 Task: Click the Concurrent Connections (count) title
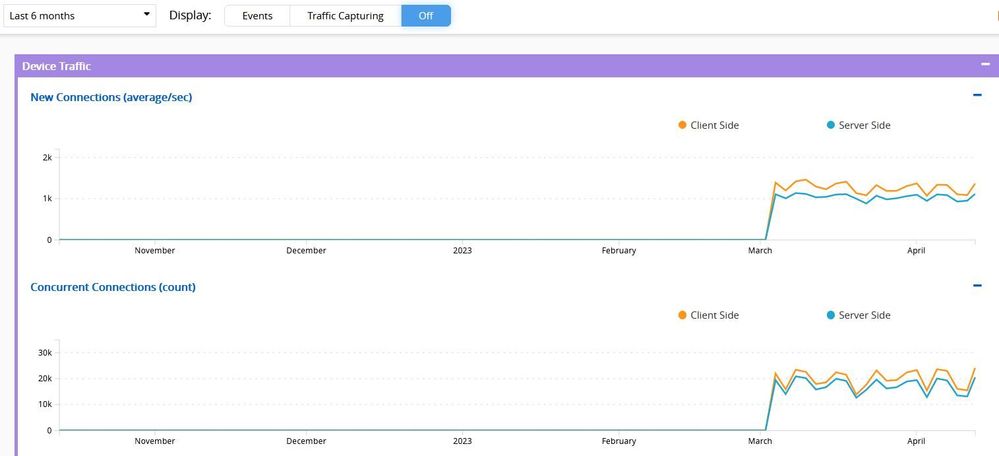(113, 287)
